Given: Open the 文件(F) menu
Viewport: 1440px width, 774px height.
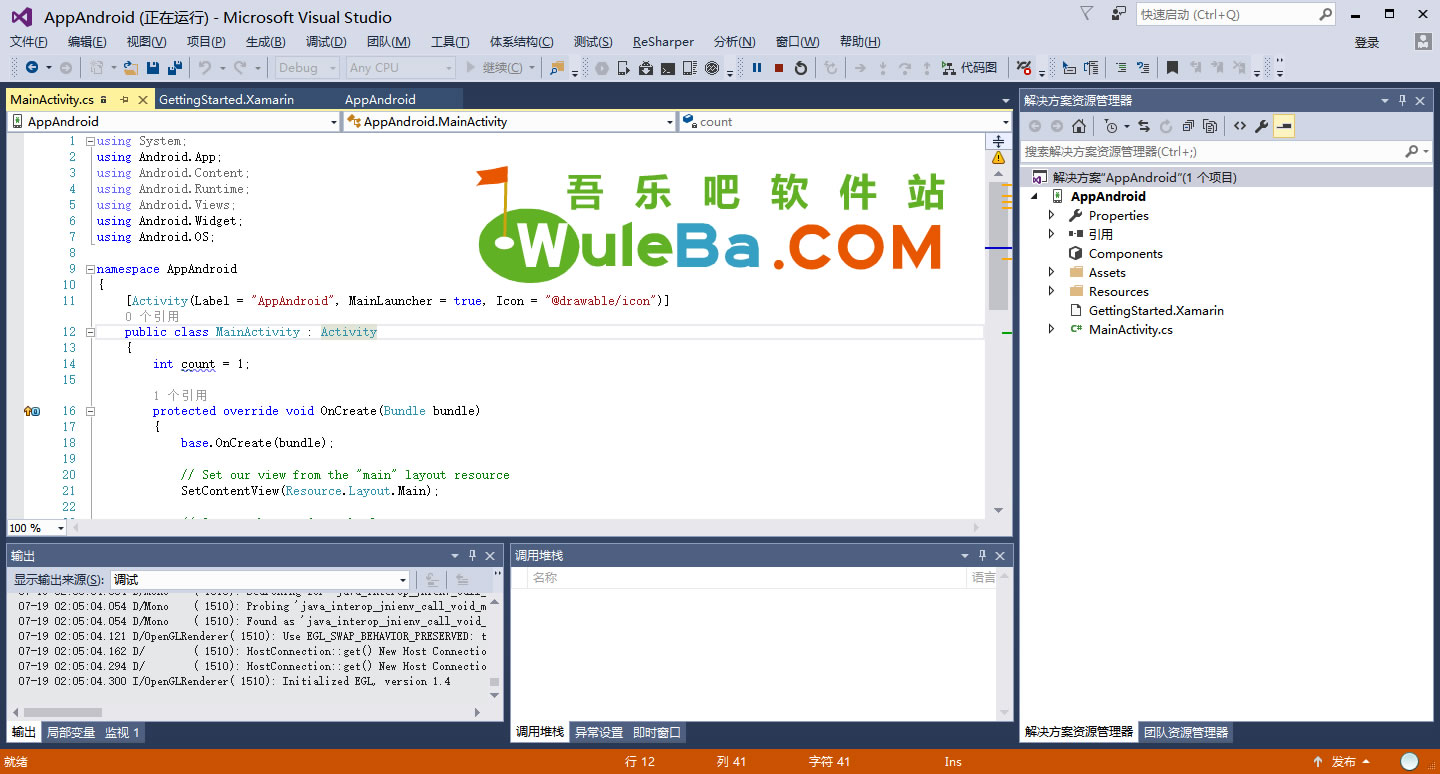Looking at the screenshot, I should (29, 41).
